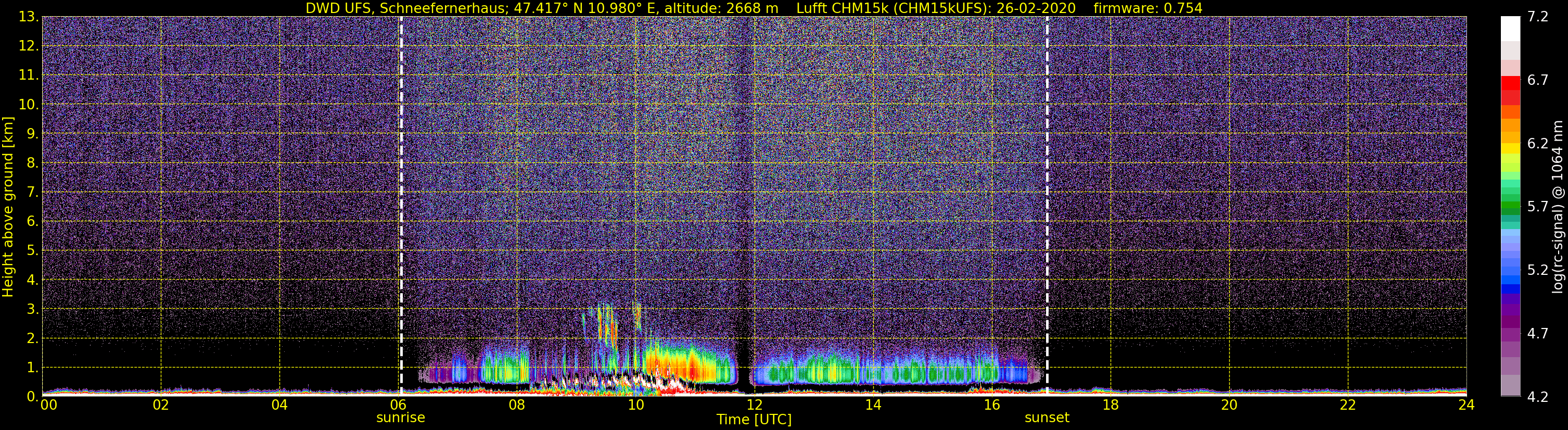Click the time axis tick '06'

click(398, 405)
